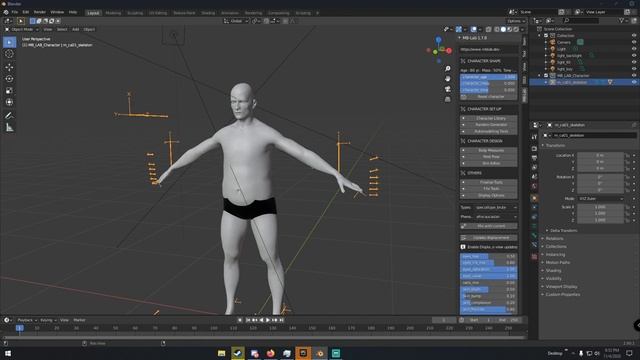This screenshot has width=640, height=360.
Task: Hide the light_fill object in outliner
Action: click(x=634, y=62)
